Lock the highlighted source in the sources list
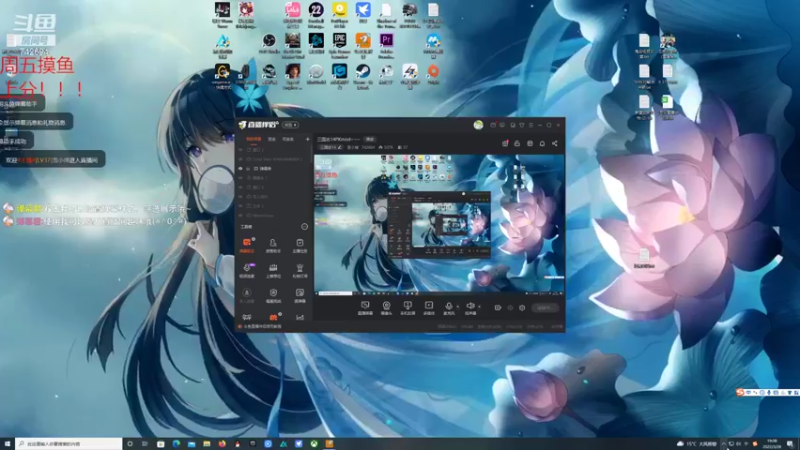Viewport: 800px width, 450px height. pyautogui.click(x=248, y=168)
